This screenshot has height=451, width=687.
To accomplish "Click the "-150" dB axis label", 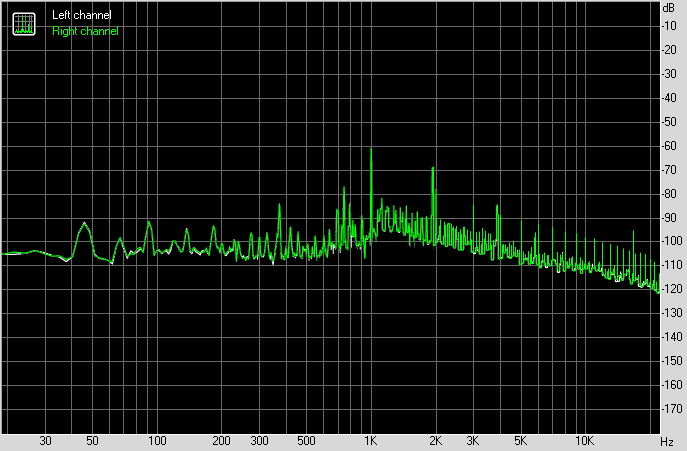I will (x=672, y=361).
